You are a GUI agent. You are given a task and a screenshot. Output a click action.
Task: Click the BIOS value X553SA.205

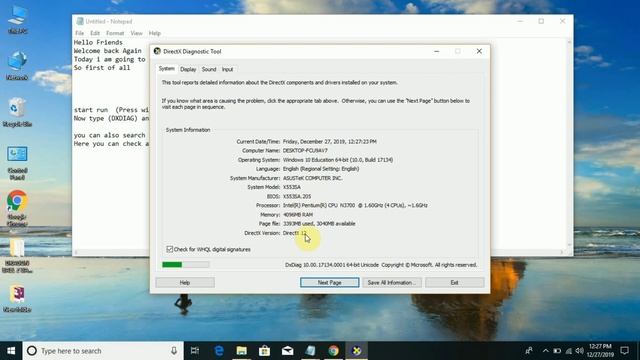297,196
